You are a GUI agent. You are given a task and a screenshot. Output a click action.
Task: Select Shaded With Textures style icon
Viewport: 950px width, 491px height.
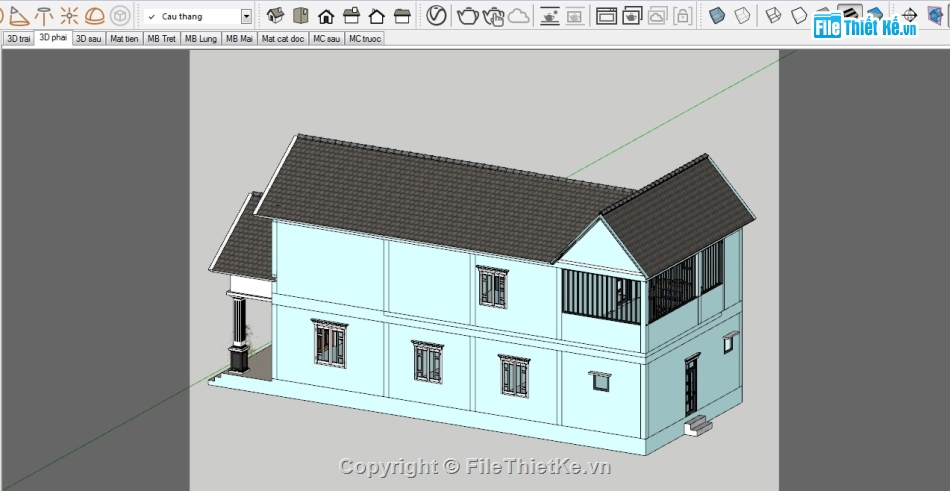pos(850,13)
